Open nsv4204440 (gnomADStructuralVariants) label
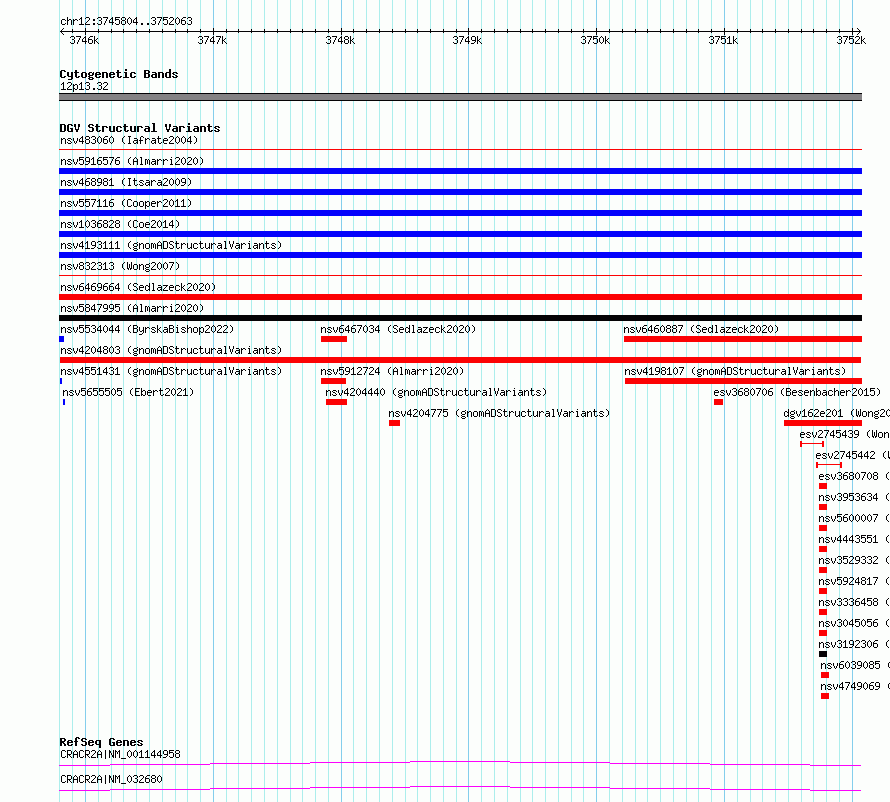The image size is (890, 802). click(x=436, y=392)
